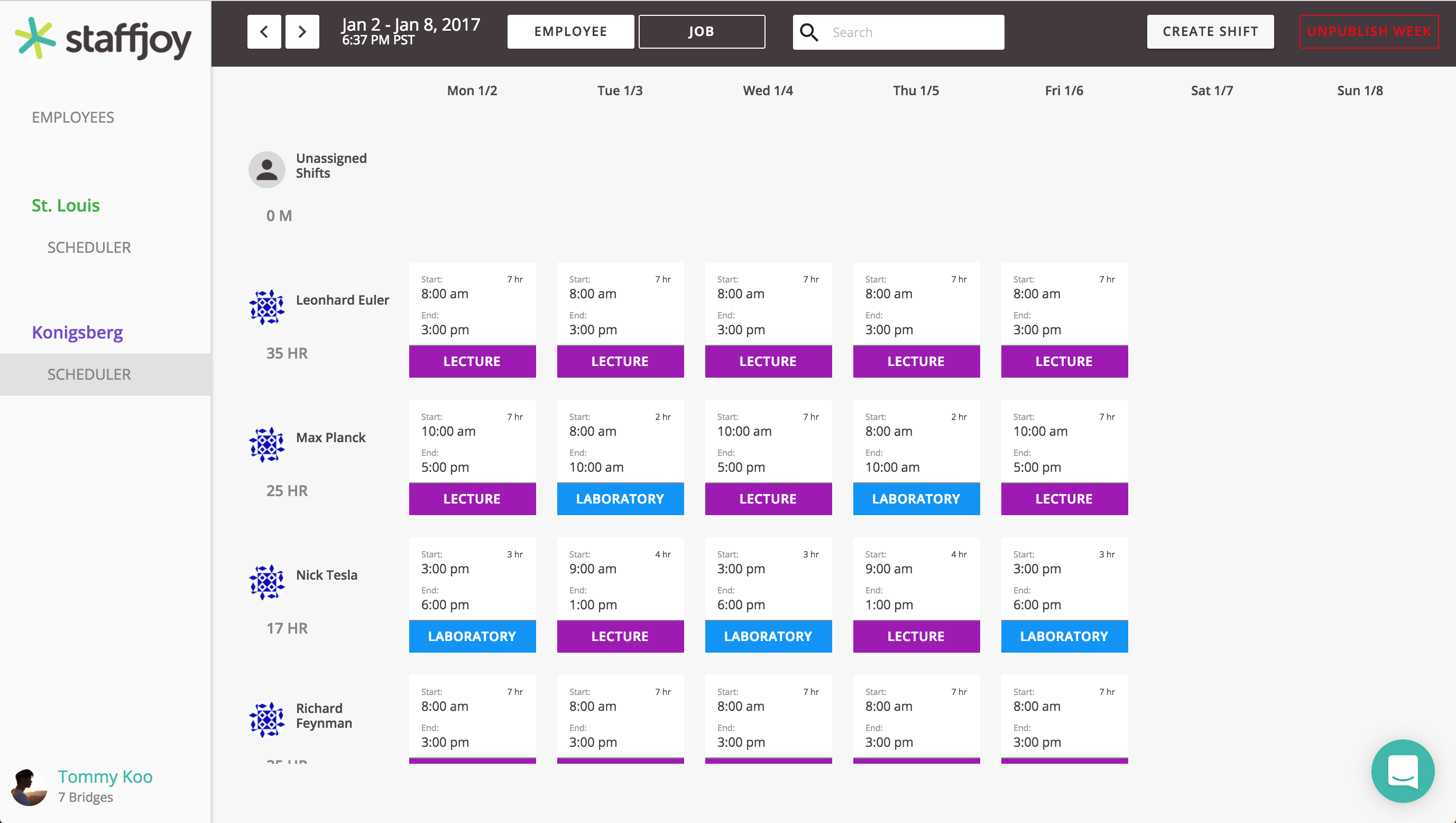The height and width of the screenshot is (823, 1456).
Task: Open Tommy Koo's profile photo
Action: 29,787
